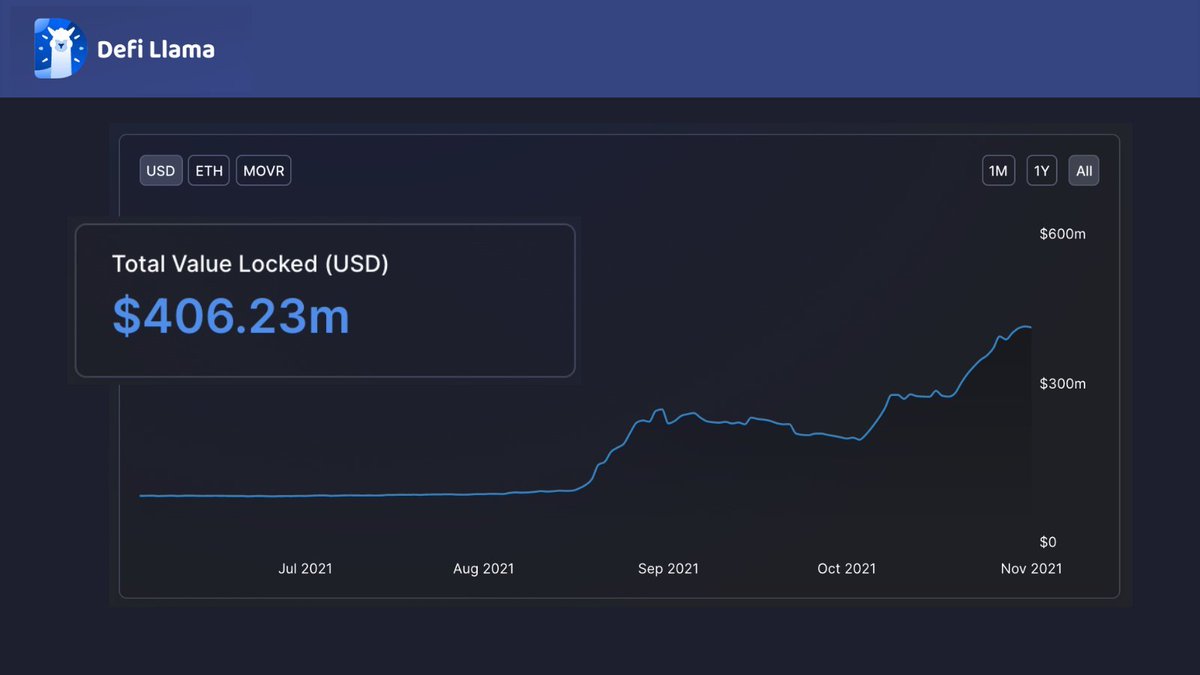Click the Nov 2021 axis label
This screenshot has height=675, width=1200.
[1031, 568]
